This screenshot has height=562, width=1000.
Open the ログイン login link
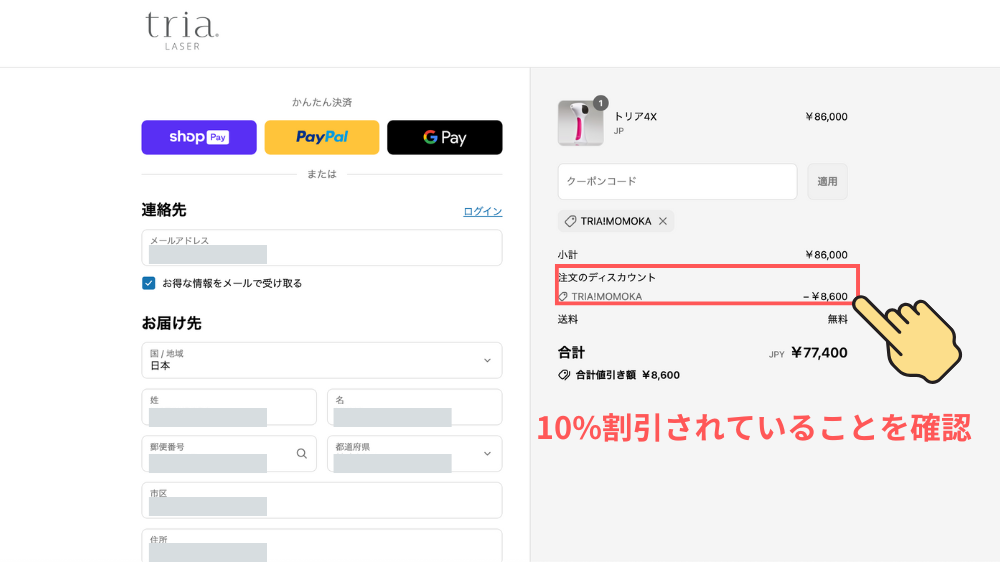coord(483,211)
